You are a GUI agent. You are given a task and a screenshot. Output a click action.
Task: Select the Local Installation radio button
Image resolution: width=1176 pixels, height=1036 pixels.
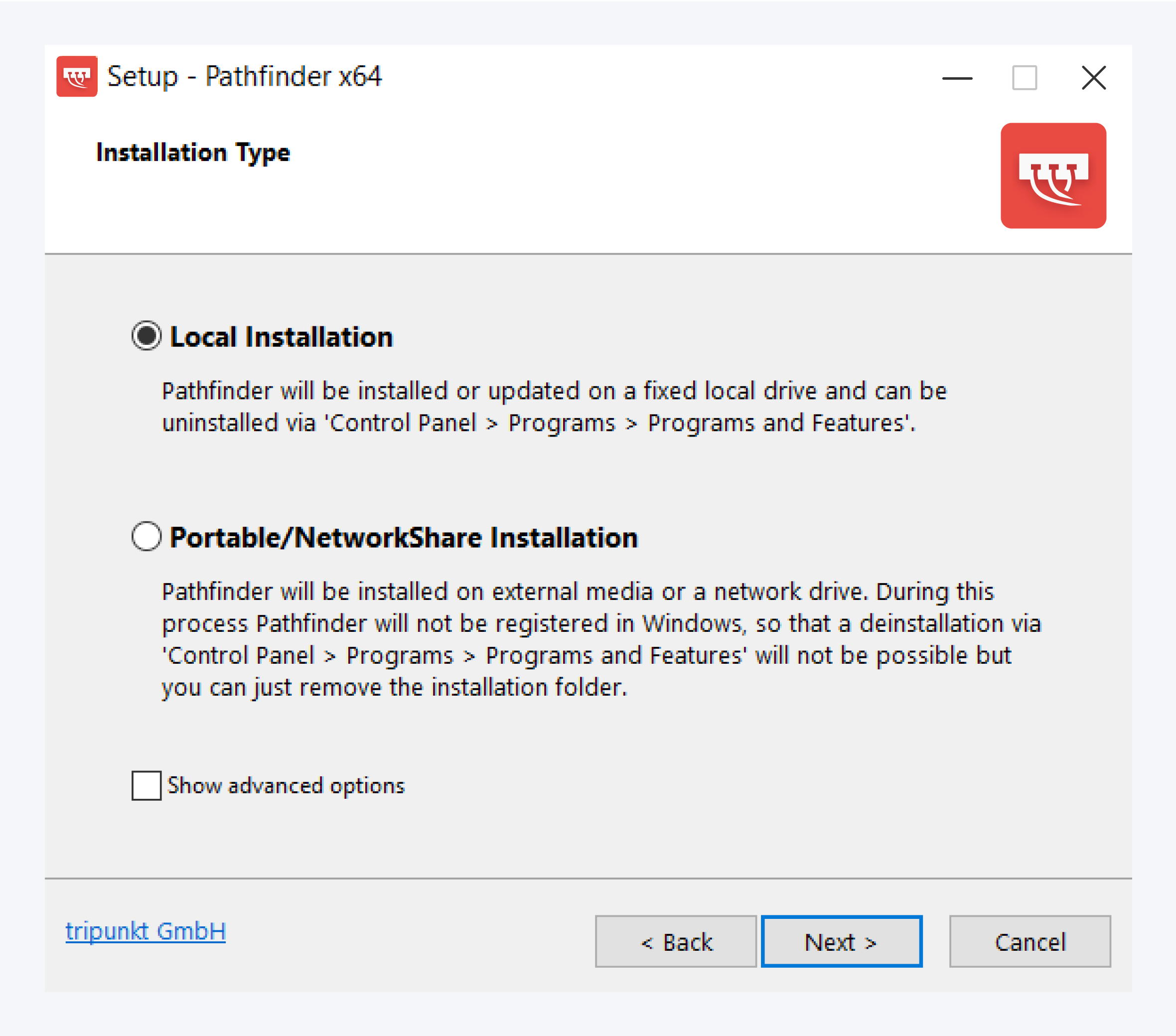146,336
